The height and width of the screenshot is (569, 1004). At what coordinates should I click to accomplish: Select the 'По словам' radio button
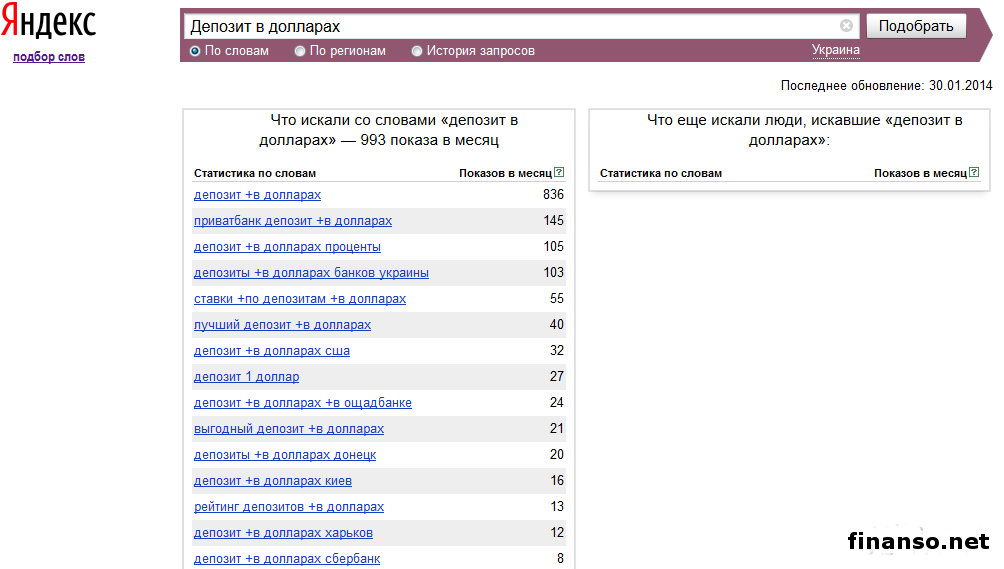coord(195,51)
